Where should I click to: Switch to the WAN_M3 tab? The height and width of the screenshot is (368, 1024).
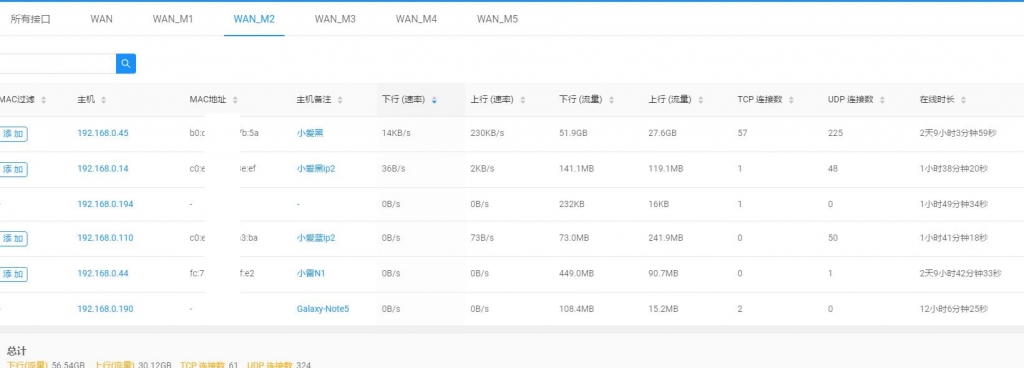(335, 19)
